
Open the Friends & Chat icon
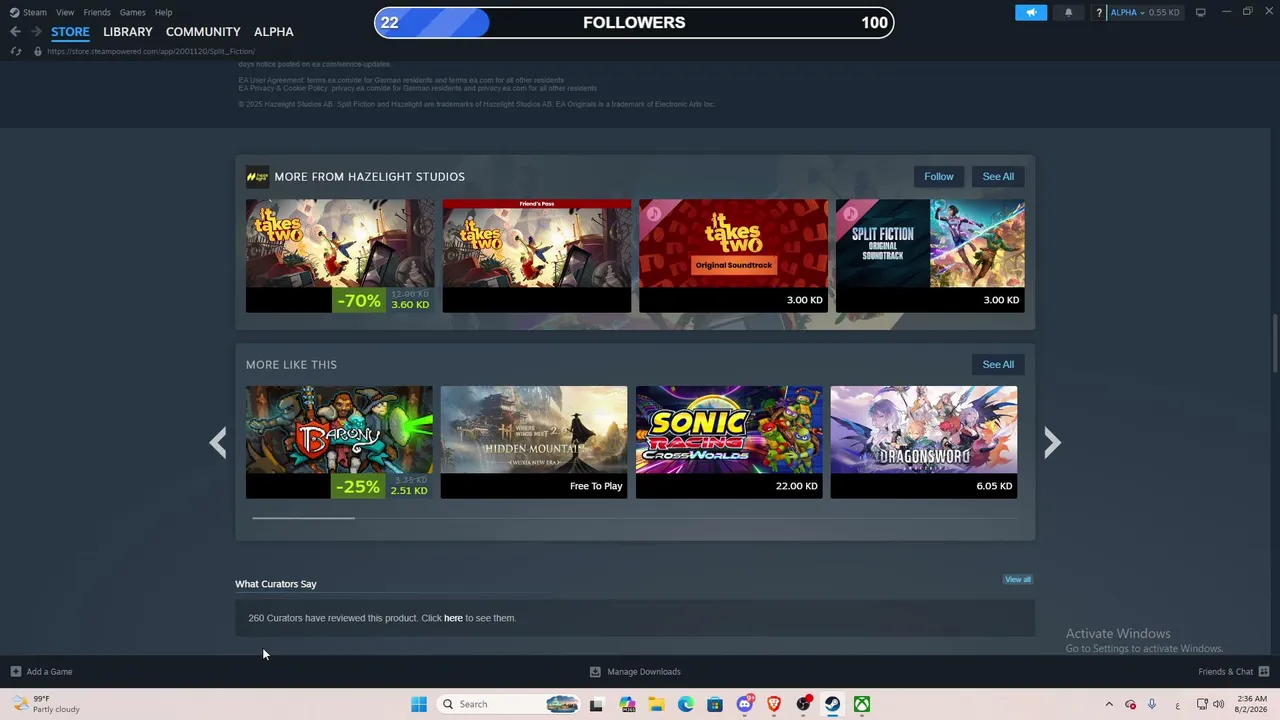point(1263,672)
